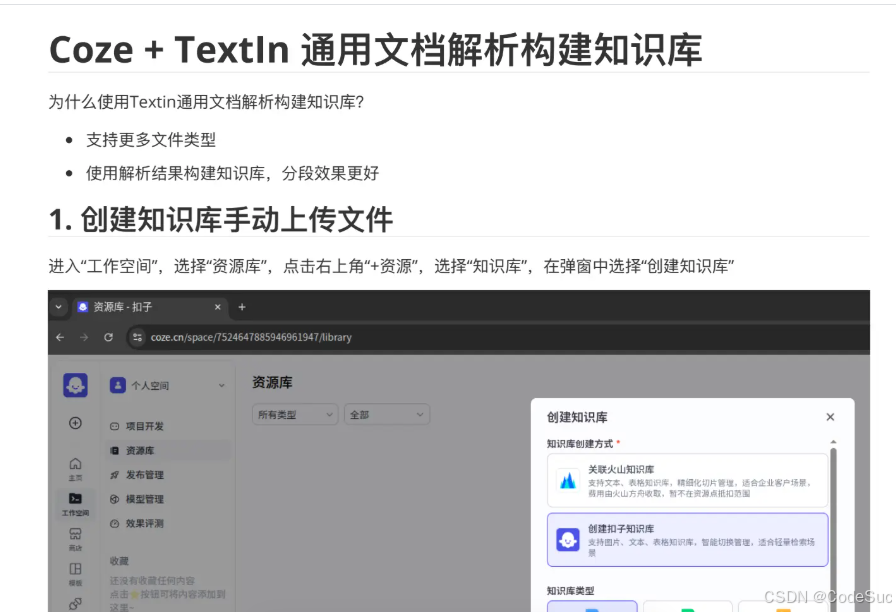Open the 全部 filter dropdown
The width and height of the screenshot is (896, 612).
pos(386,415)
